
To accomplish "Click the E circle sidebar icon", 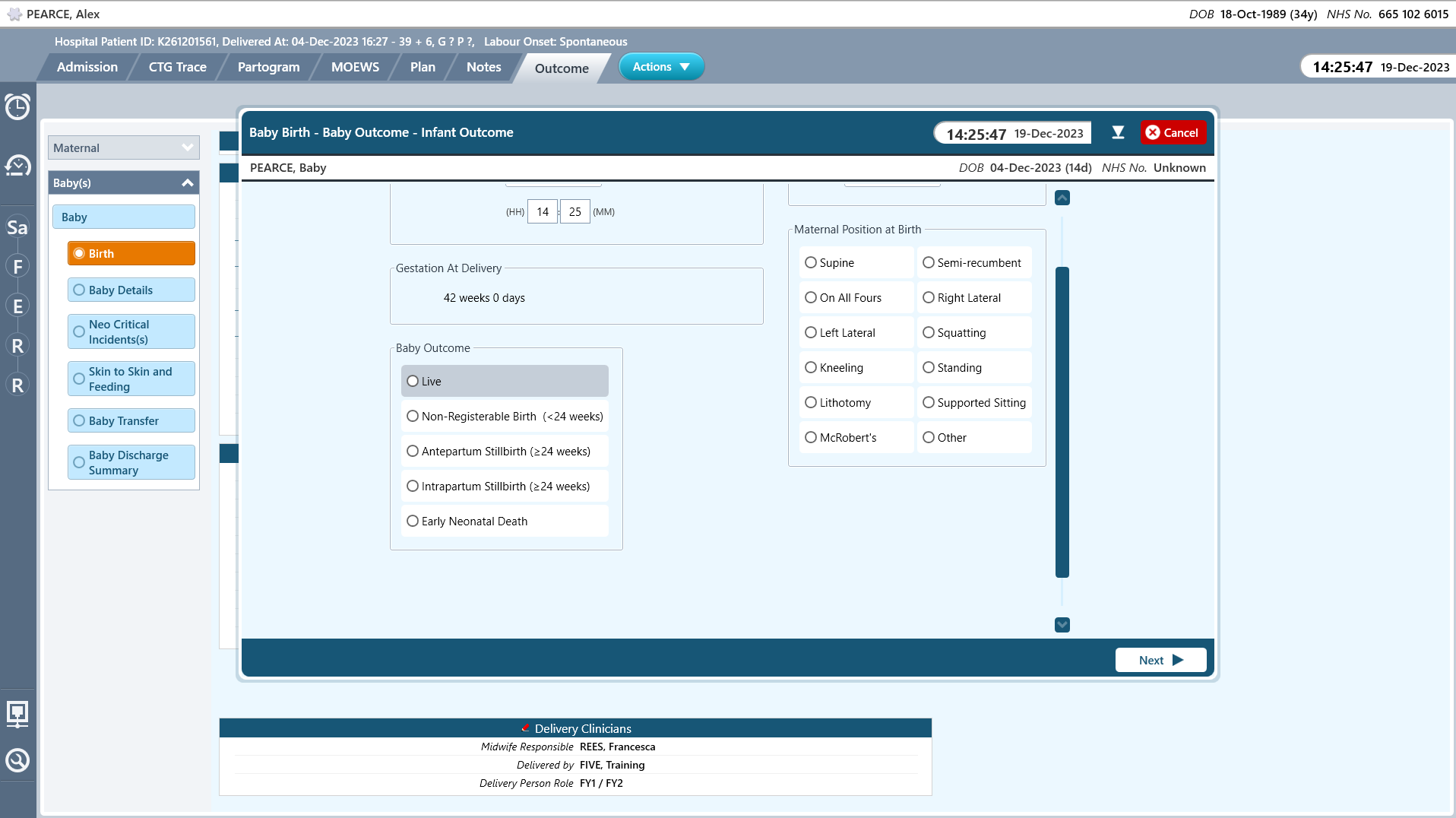I will pos(17,306).
